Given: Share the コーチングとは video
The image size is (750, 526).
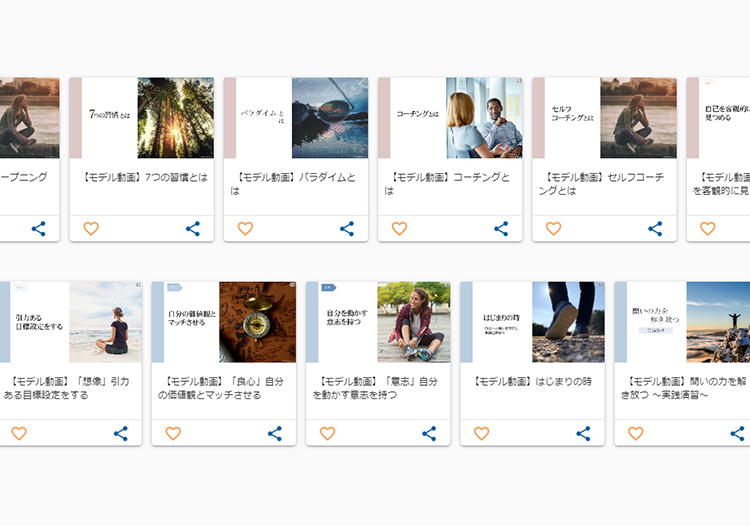Looking at the screenshot, I should (501, 229).
